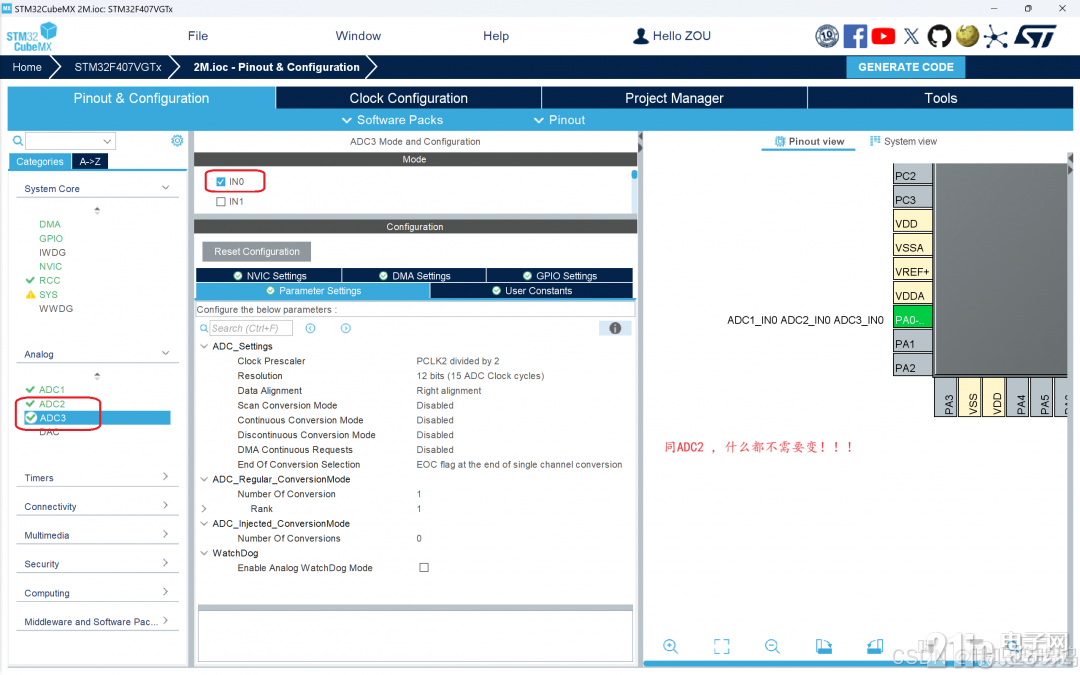The height and width of the screenshot is (675, 1080).
Task: Enable the IN1 channel checkbox
Action: [x=221, y=202]
